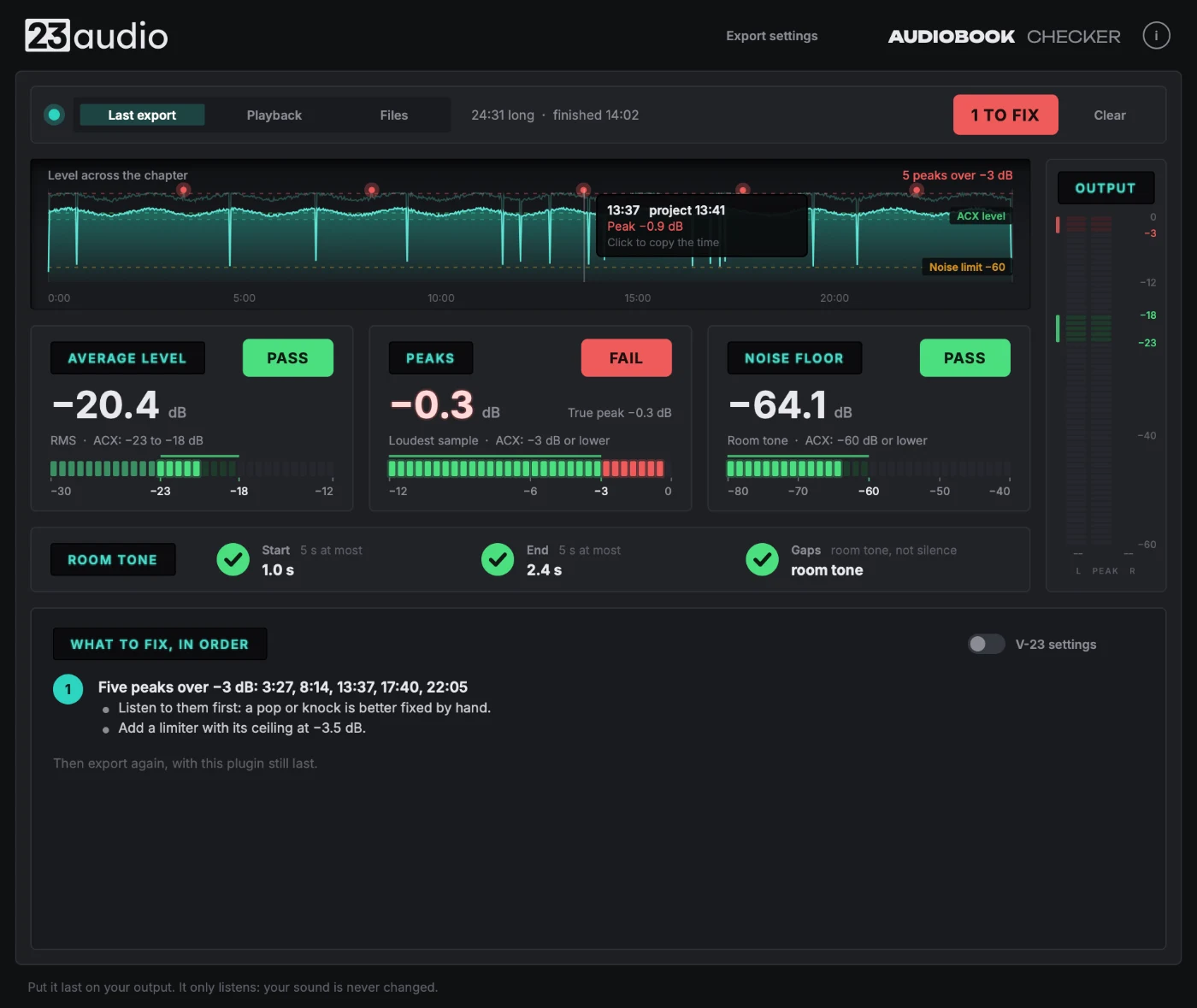Click the −20.4 dB average level value

119,405
